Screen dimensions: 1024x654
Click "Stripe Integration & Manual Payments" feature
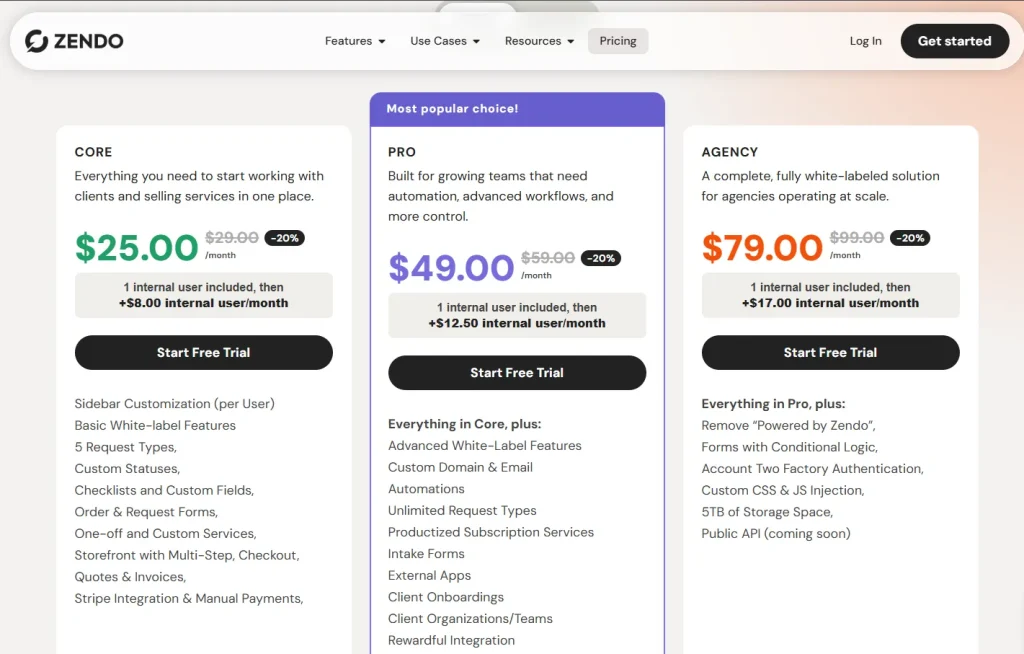[189, 597]
